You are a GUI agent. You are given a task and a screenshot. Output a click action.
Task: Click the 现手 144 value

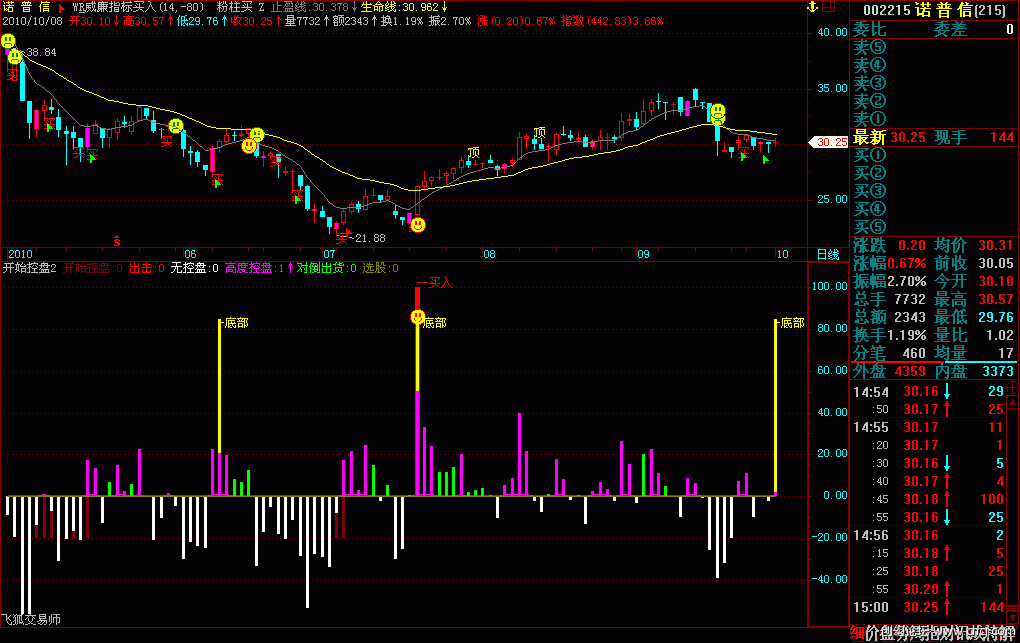[x=1002, y=137]
